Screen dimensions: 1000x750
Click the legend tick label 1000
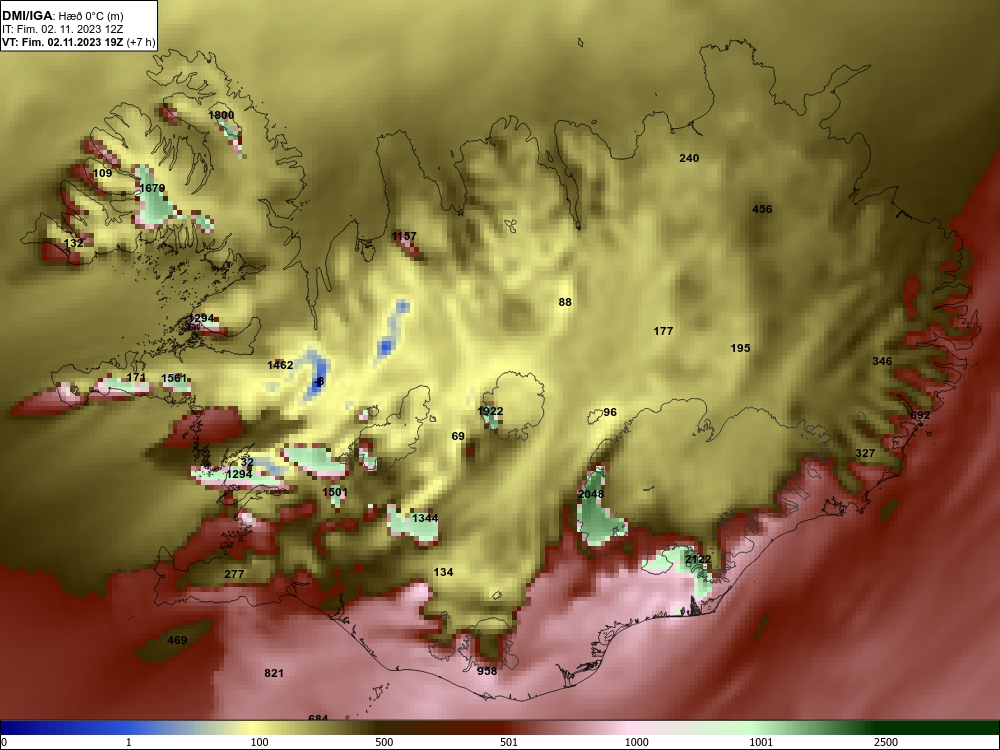pos(636,742)
